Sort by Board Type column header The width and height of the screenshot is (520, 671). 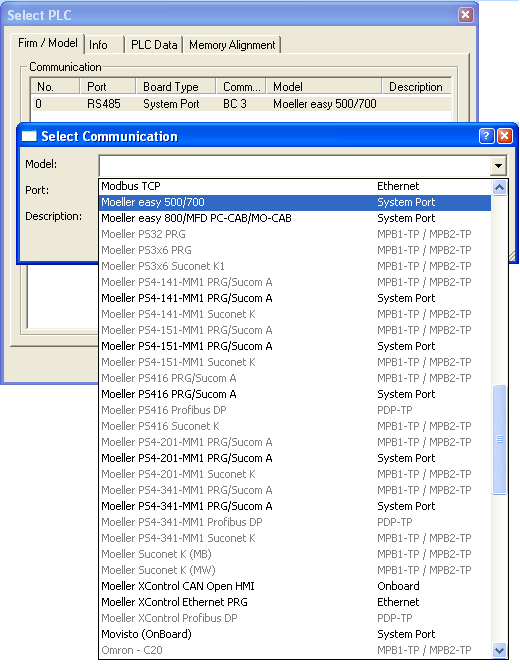[x=176, y=86]
